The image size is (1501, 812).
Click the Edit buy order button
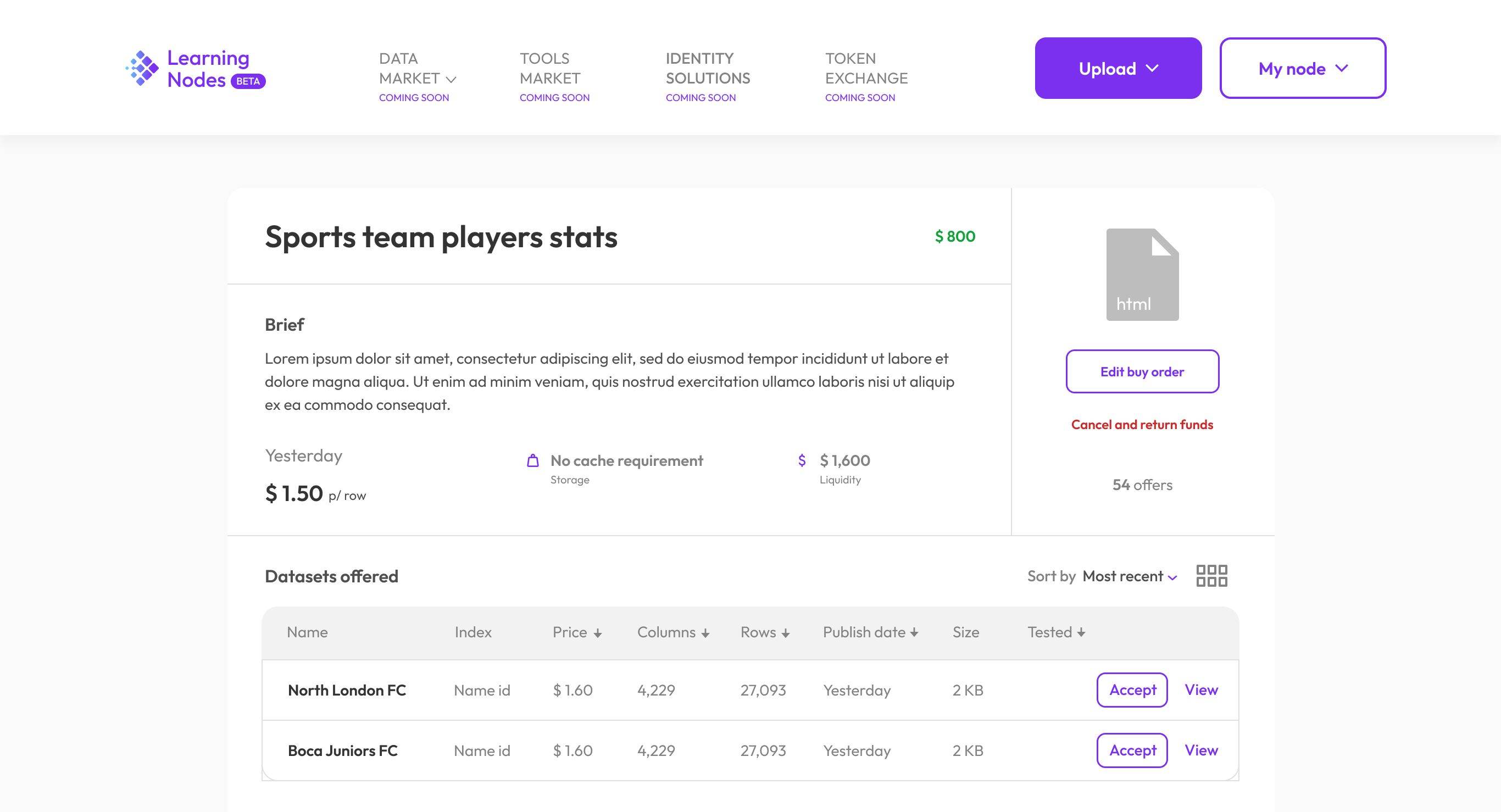pos(1142,371)
